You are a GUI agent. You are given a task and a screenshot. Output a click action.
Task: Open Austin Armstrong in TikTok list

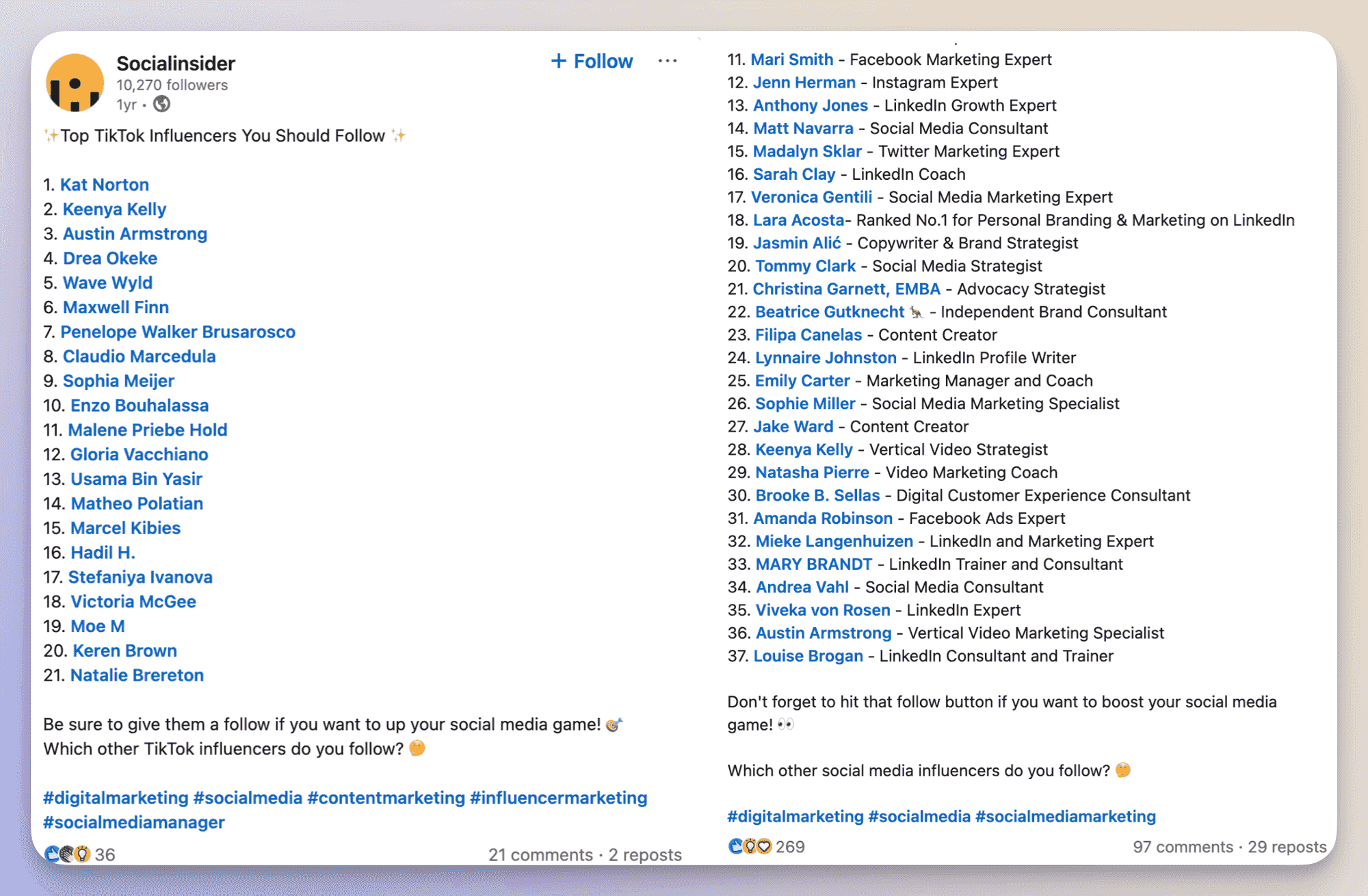[x=135, y=234]
